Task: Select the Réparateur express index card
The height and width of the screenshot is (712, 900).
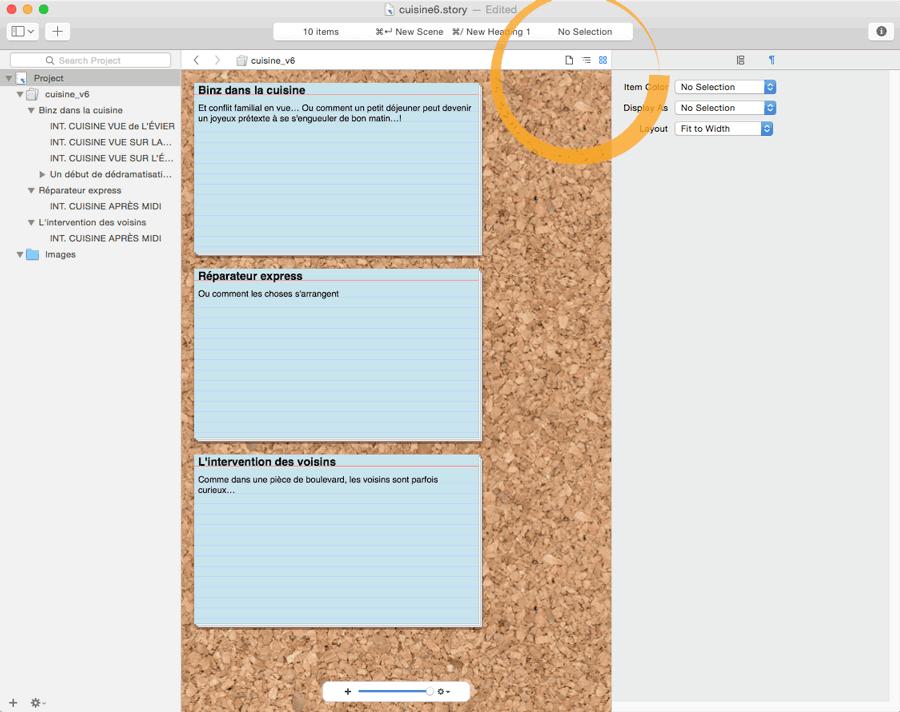Action: click(338, 355)
